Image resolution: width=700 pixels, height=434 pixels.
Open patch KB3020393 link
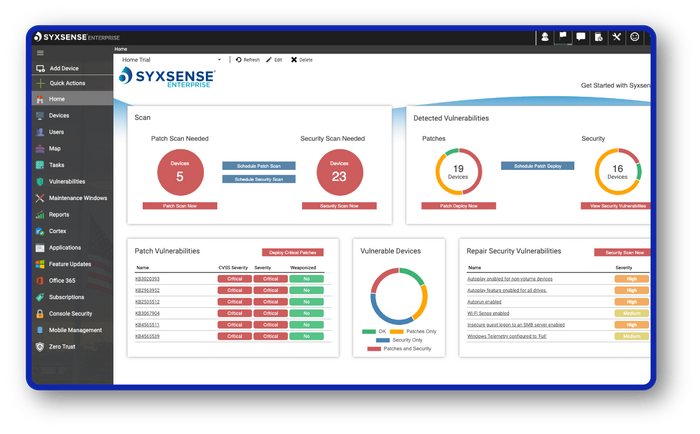click(x=147, y=279)
